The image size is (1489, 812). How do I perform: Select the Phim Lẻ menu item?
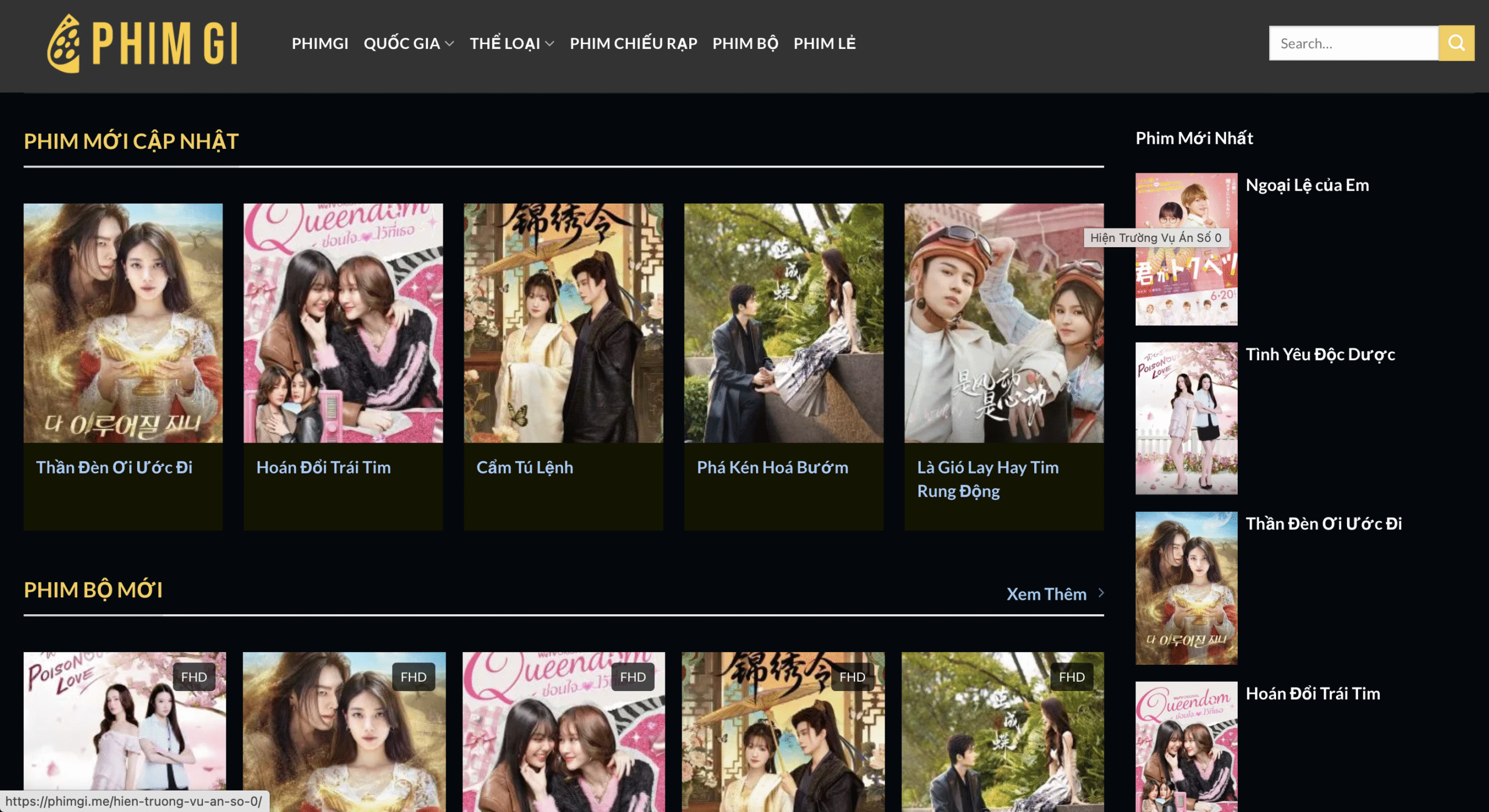824,44
